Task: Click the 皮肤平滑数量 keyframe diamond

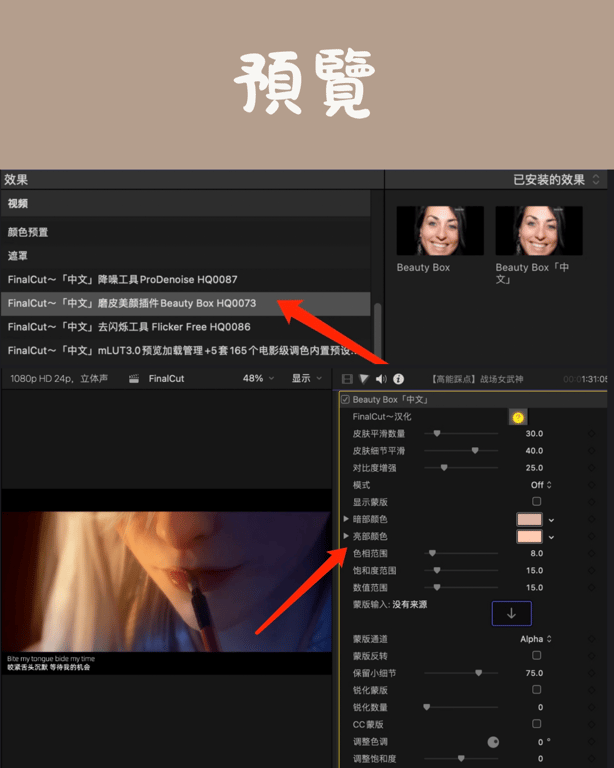Action: [x=591, y=433]
